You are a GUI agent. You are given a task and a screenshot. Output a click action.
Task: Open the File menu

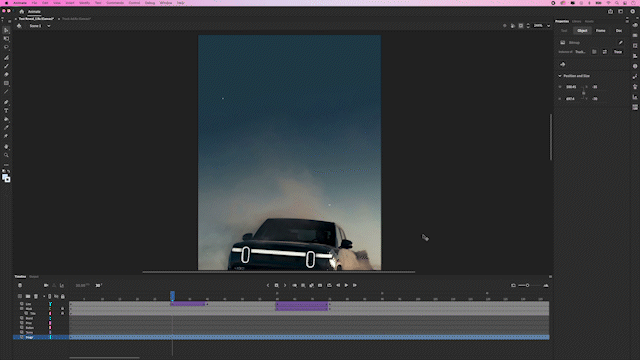pos(34,3)
